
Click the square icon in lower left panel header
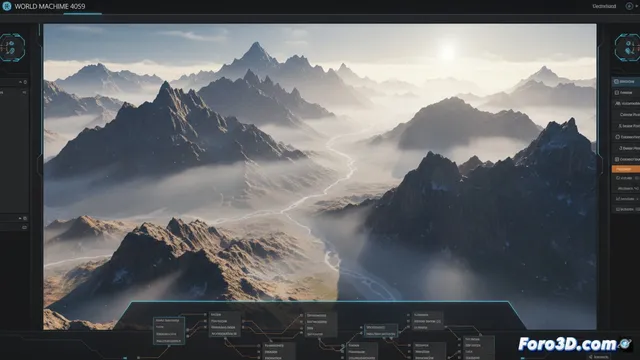pos(25,218)
